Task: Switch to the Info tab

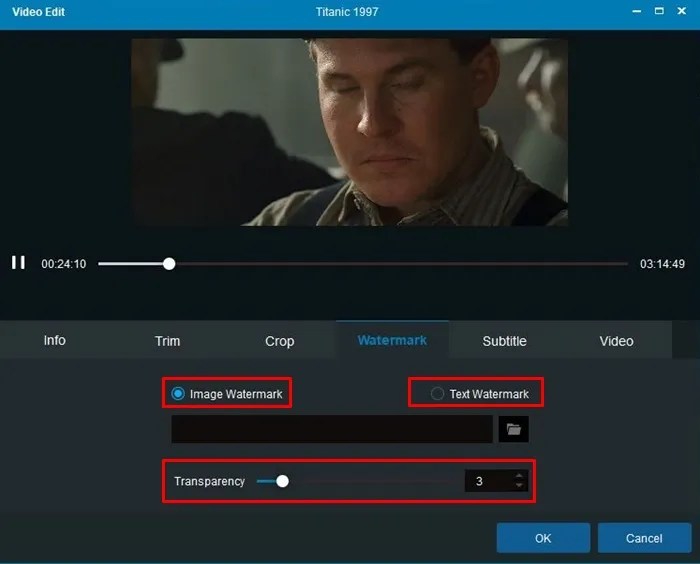Action: pos(55,340)
